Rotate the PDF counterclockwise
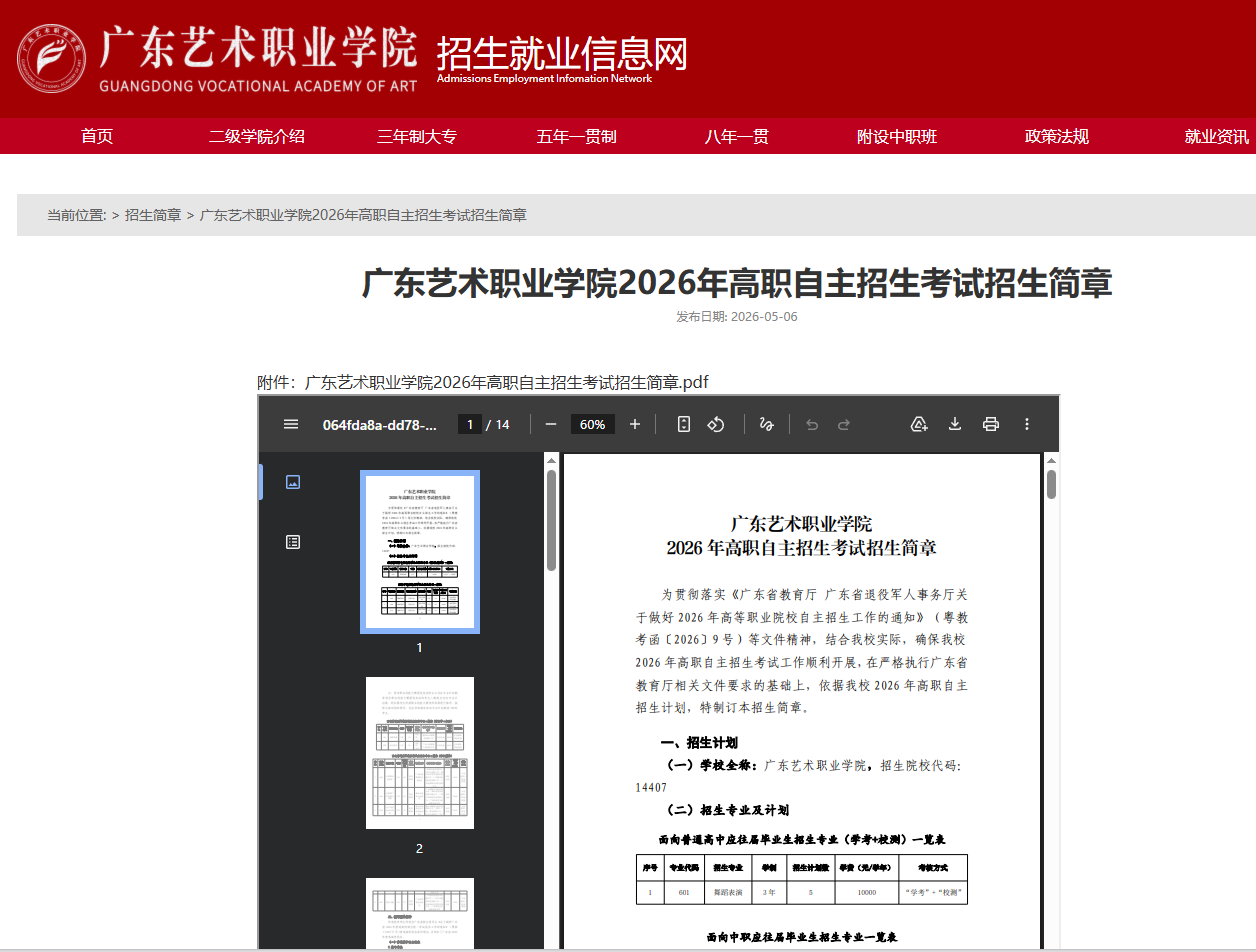The width and height of the screenshot is (1256, 952). click(716, 424)
